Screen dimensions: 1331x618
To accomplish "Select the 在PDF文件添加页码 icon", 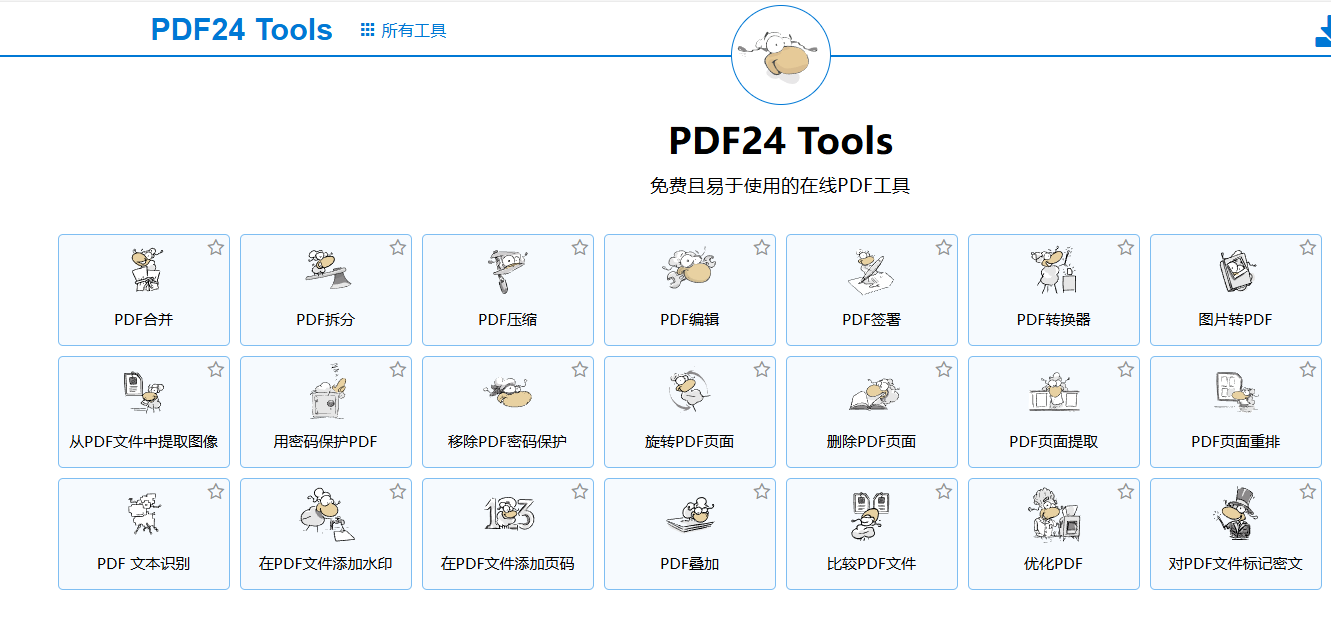I will point(508,514).
